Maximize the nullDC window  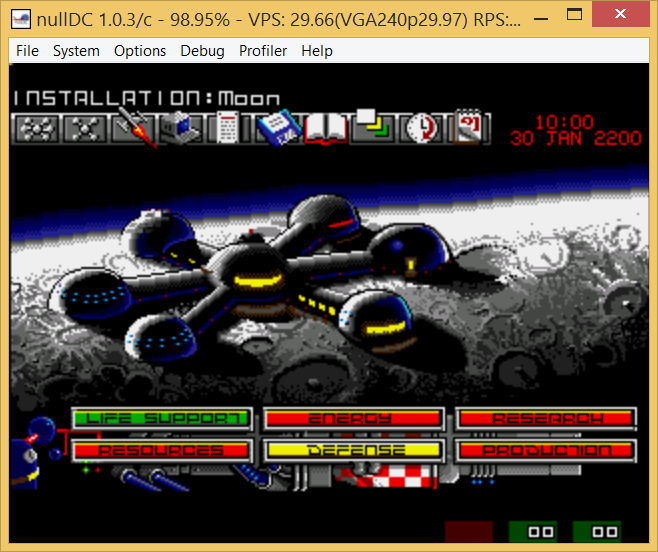point(574,15)
